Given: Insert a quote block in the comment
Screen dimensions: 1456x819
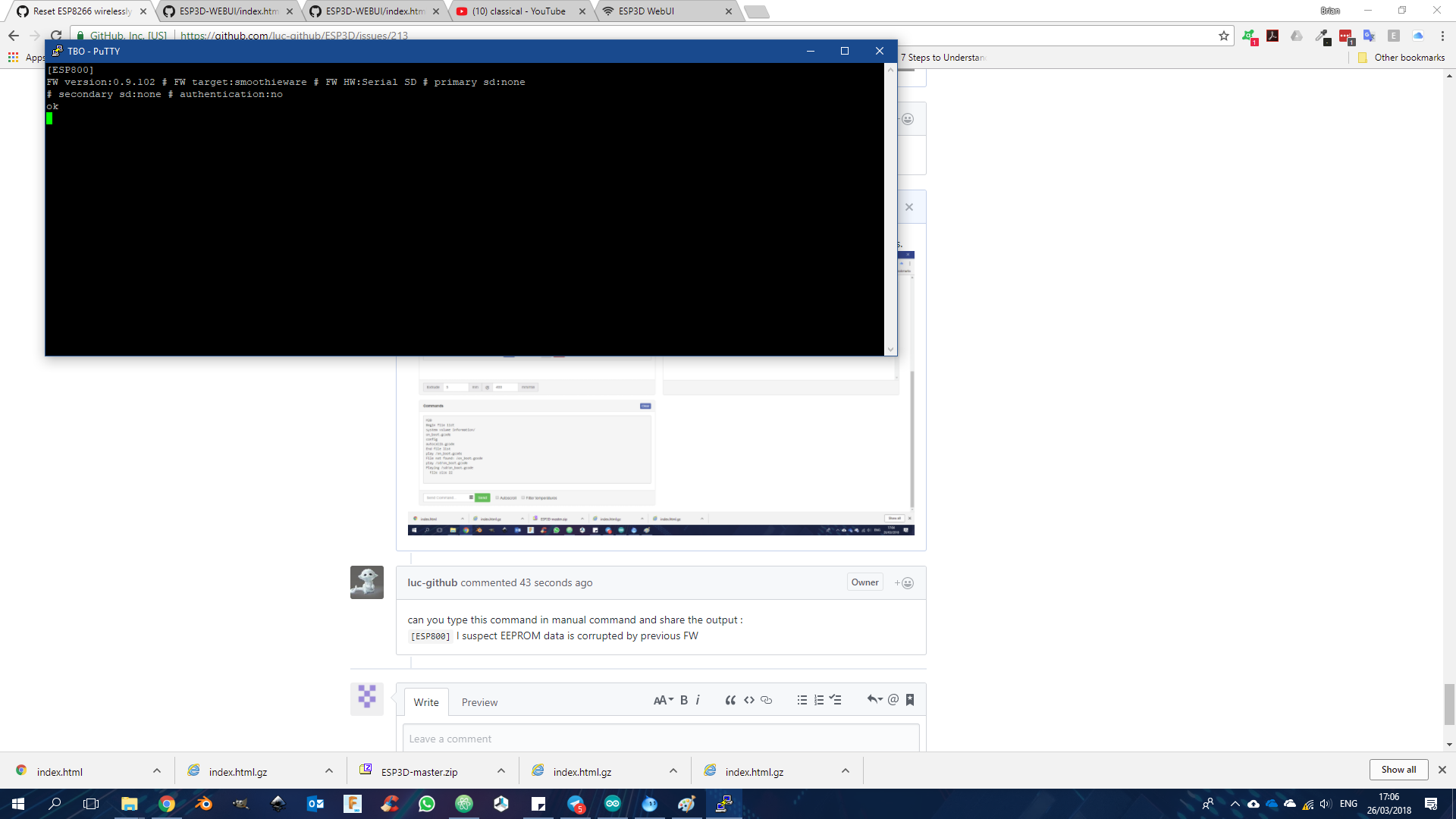Looking at the screenshot, I should click(730, 700).
